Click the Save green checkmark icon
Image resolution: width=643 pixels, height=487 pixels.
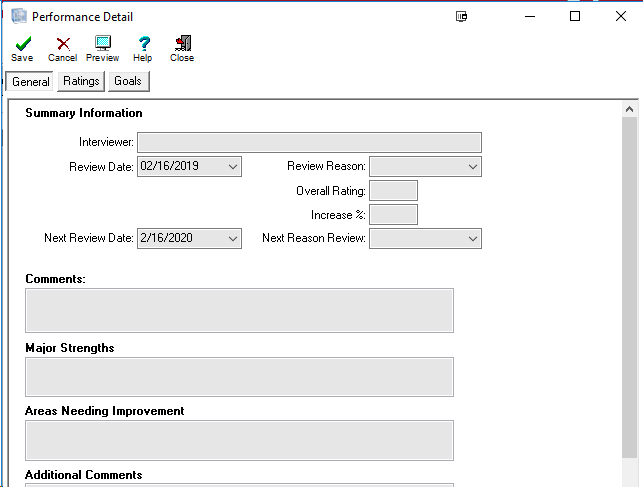[x=22, y=44]
